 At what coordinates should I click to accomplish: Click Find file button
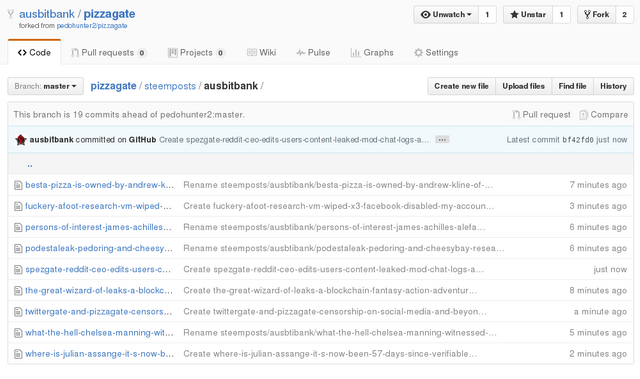point(573,86)
